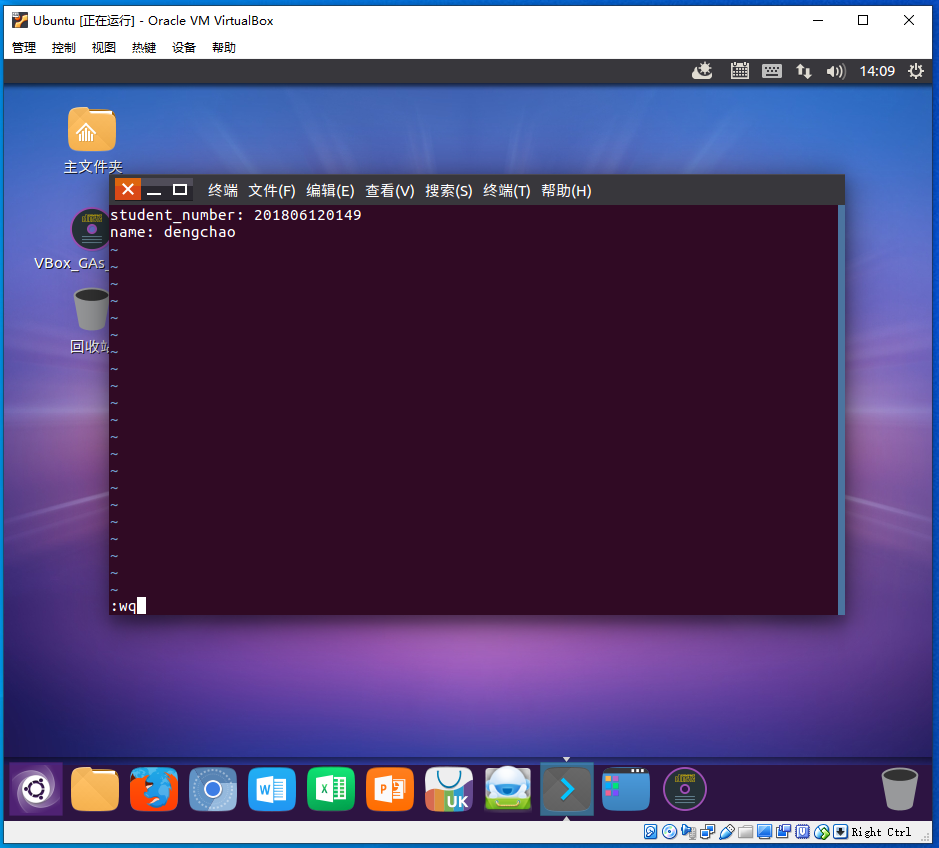Click the recording status icon
This screenshot has width=939, height=848.
pyautogui.click(x=783, y=832)
